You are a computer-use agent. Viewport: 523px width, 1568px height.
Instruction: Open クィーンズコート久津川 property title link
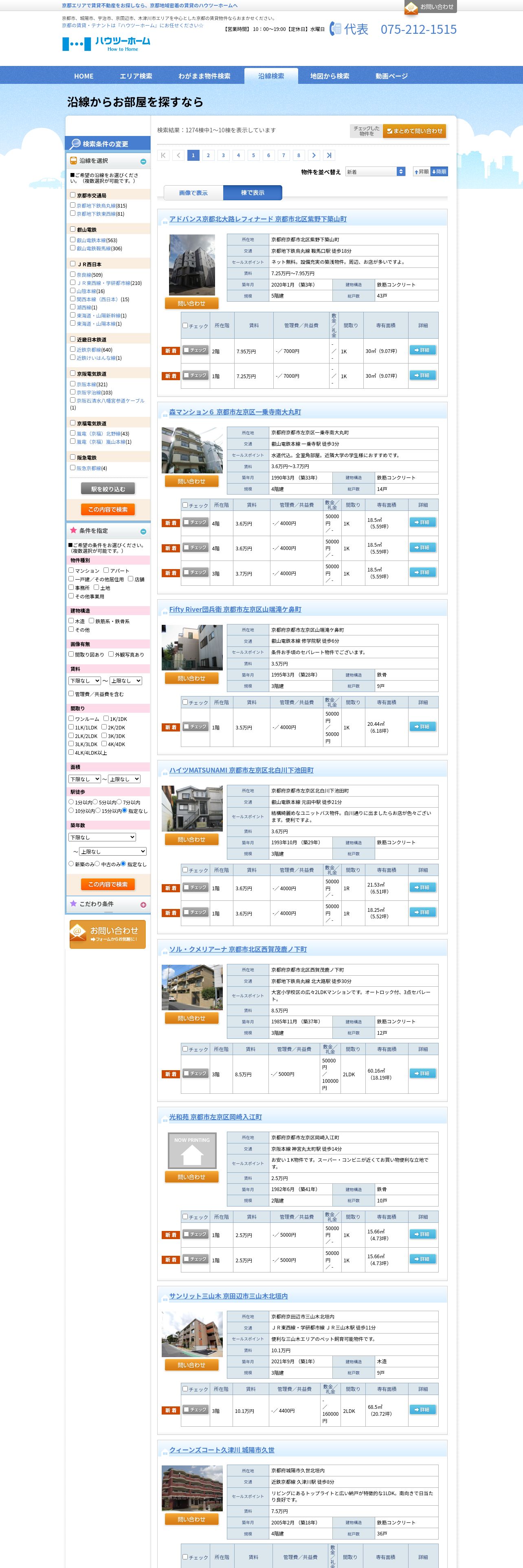tap(222, 1449)
